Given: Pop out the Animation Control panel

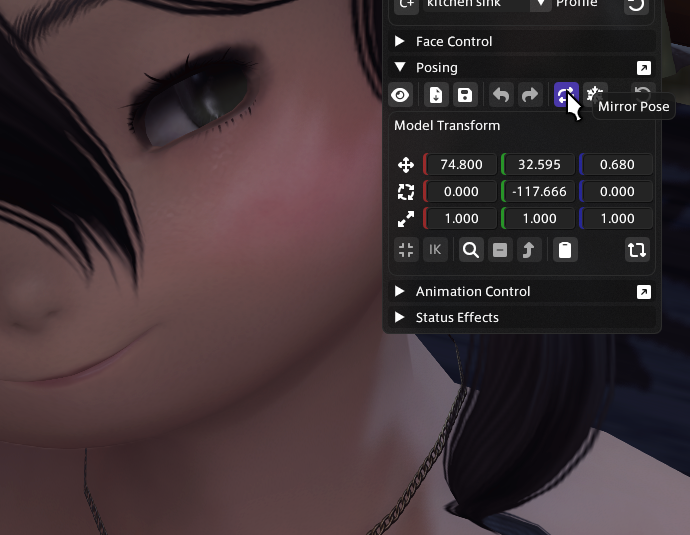Looking at the screenshot, I should pos(644,292).
